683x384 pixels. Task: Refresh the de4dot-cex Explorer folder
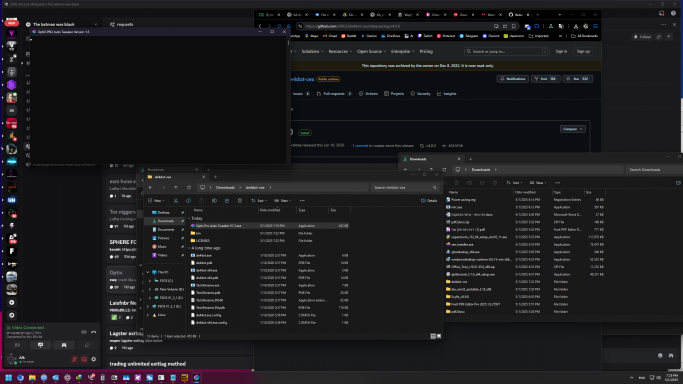pyautogui.click(x=189, y=188)
